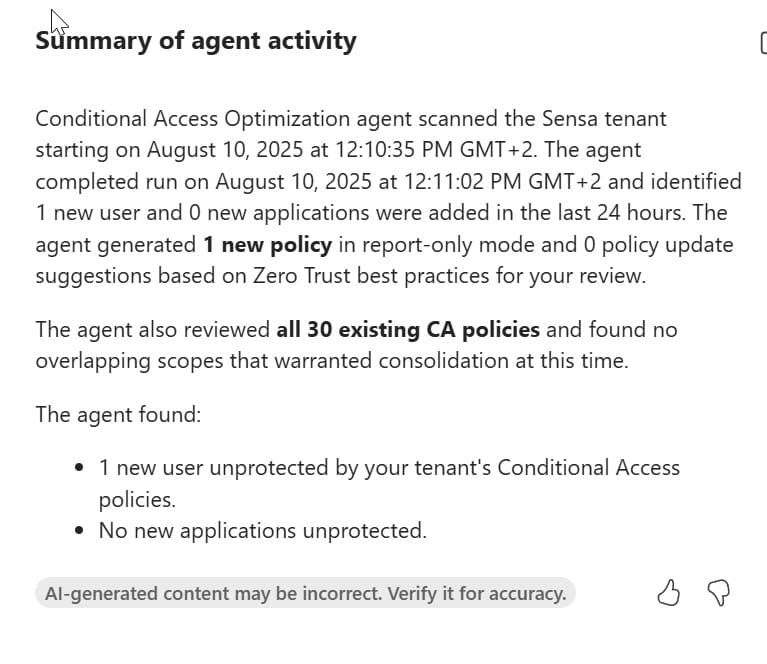This screenshot has height=664, width=767.
Task: Click the "0 policy update suggestions" phrase
Action: click(x=640, y=245)
